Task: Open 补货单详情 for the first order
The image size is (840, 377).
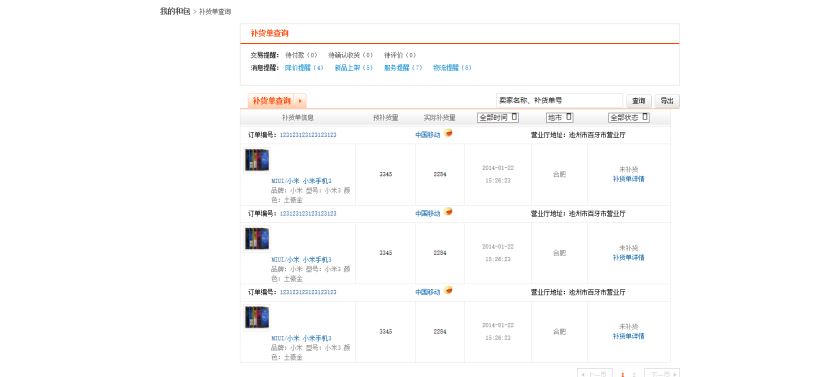Action: (x=628, y=179)
